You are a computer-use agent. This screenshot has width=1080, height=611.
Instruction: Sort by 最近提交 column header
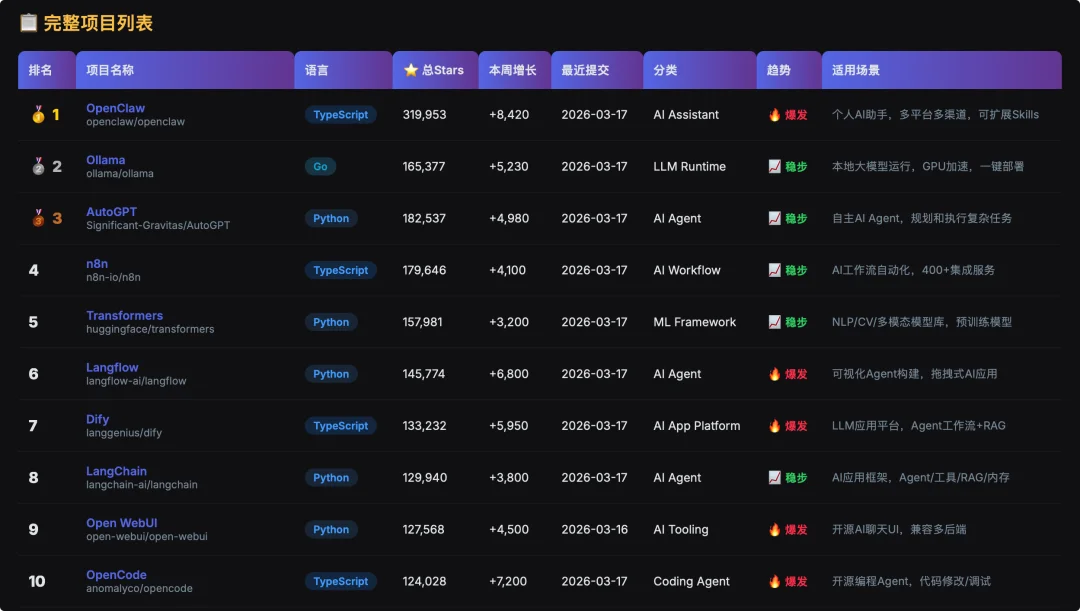[x=585, y=70]
